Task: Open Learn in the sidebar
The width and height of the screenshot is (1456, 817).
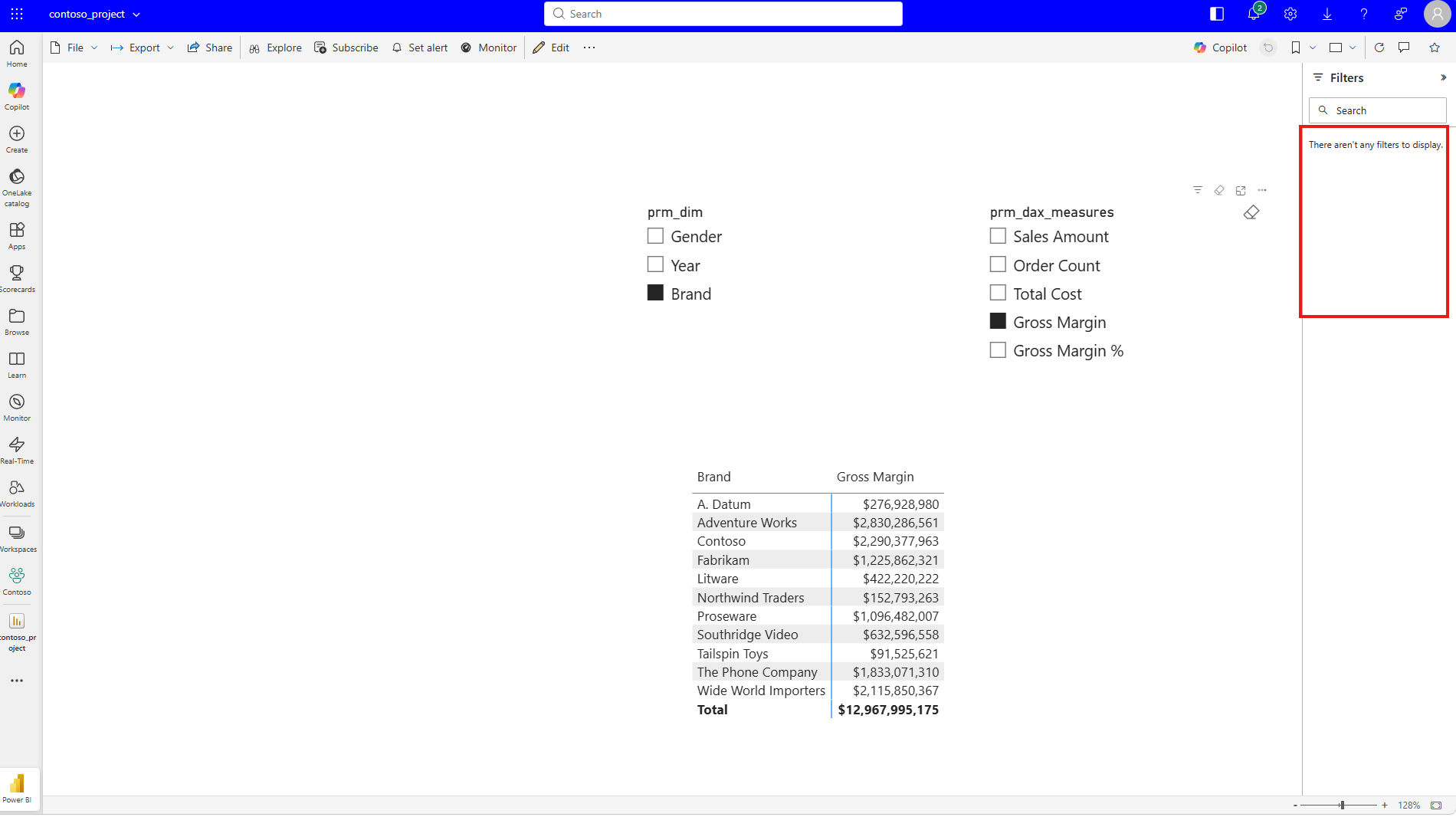Action: pyautogui.click(x=17, y=364)
